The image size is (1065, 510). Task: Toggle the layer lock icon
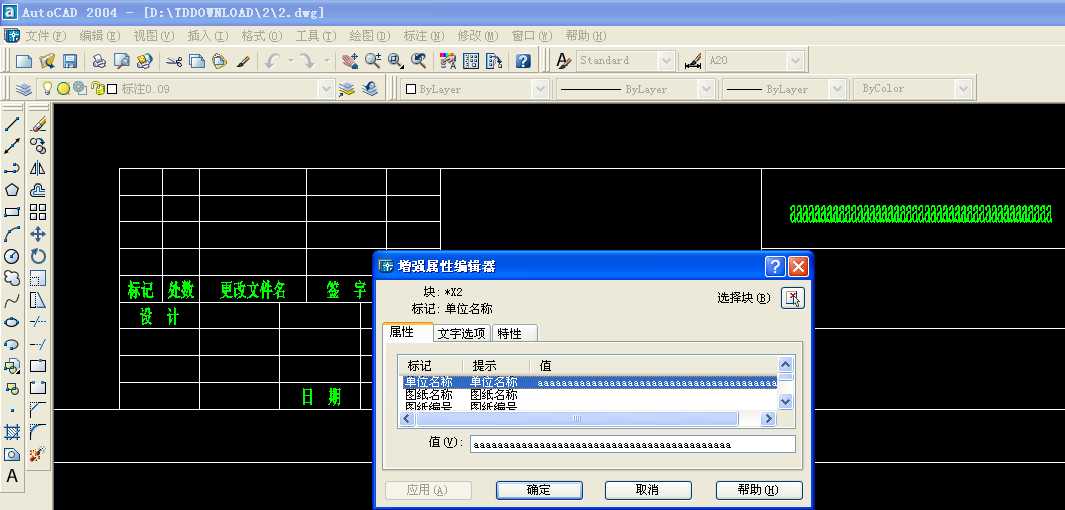(97, 89)
